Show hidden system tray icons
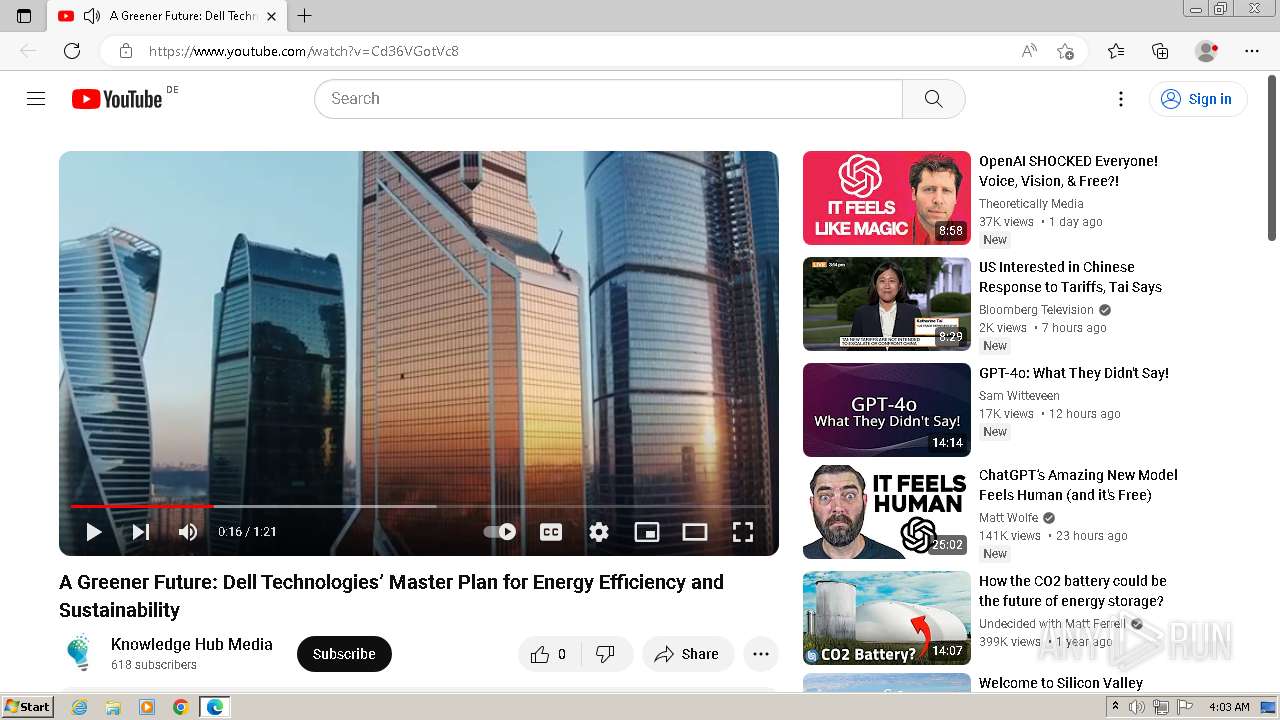The image size is (1280, 720). click(x=1116, y=707)
